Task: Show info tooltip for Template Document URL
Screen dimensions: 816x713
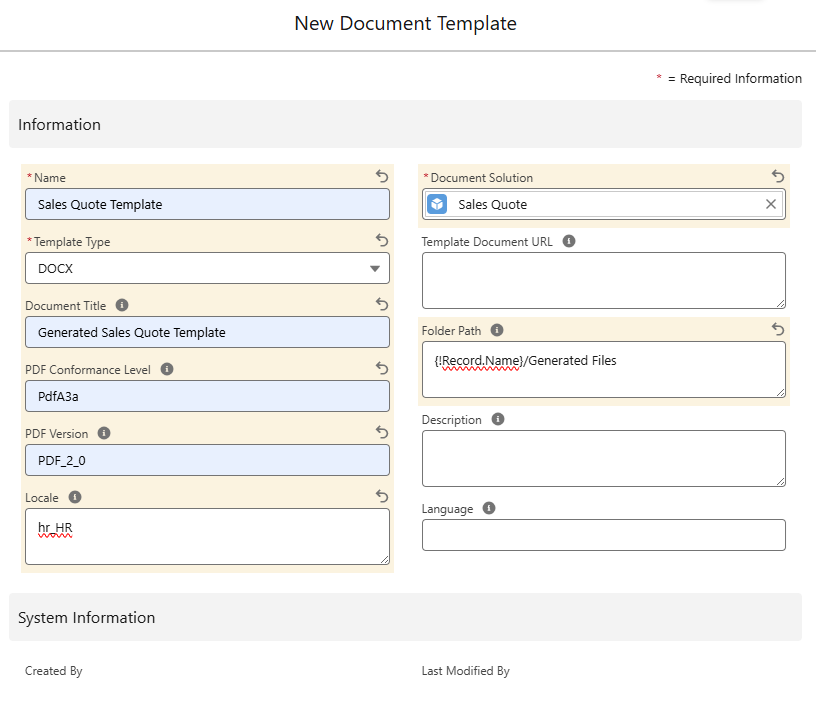Action: (569, 241)
